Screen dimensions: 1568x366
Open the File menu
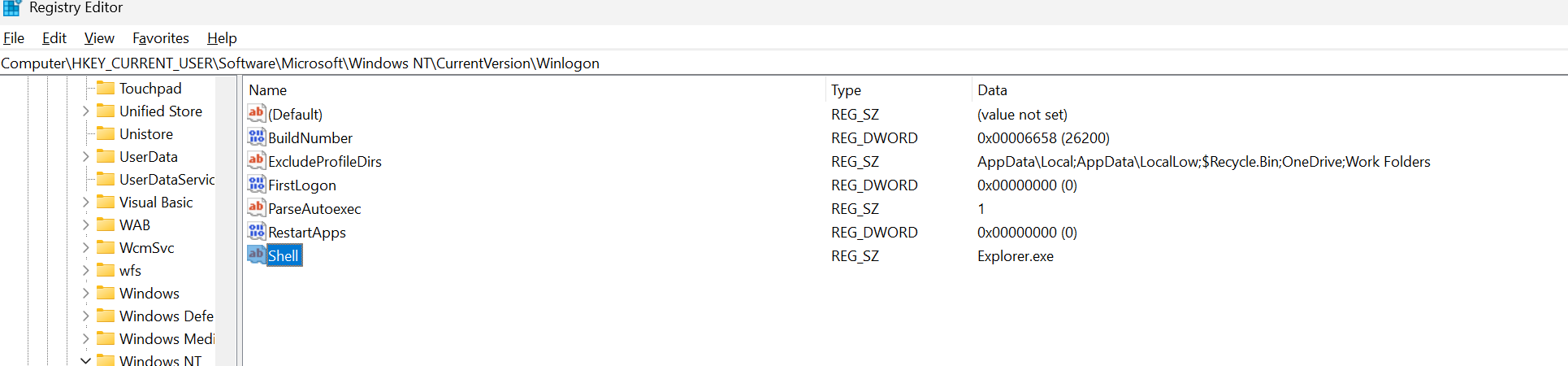(x=14, y=38)
